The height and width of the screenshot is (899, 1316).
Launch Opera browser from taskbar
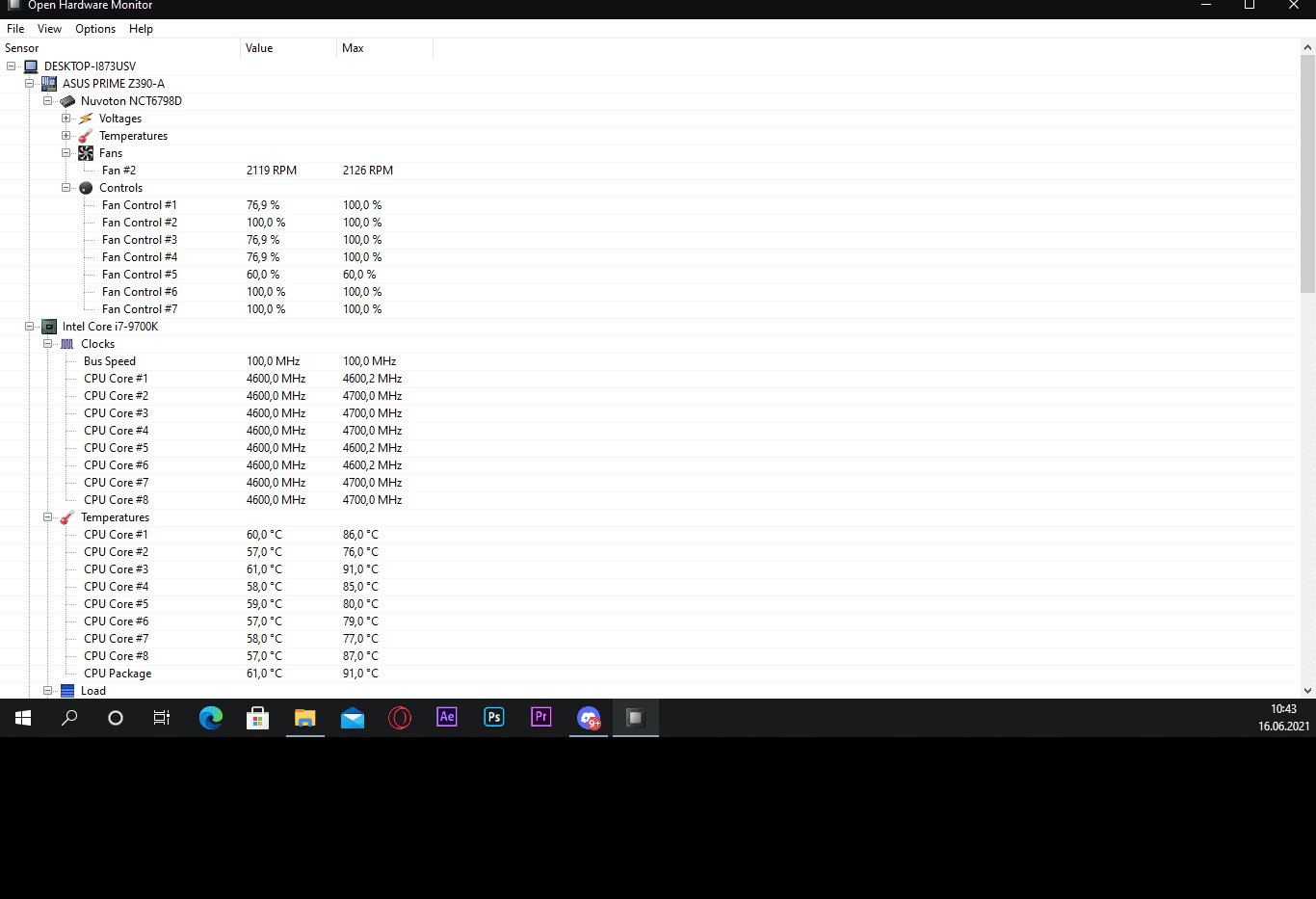pyautogui.click(x=400, y=718)
